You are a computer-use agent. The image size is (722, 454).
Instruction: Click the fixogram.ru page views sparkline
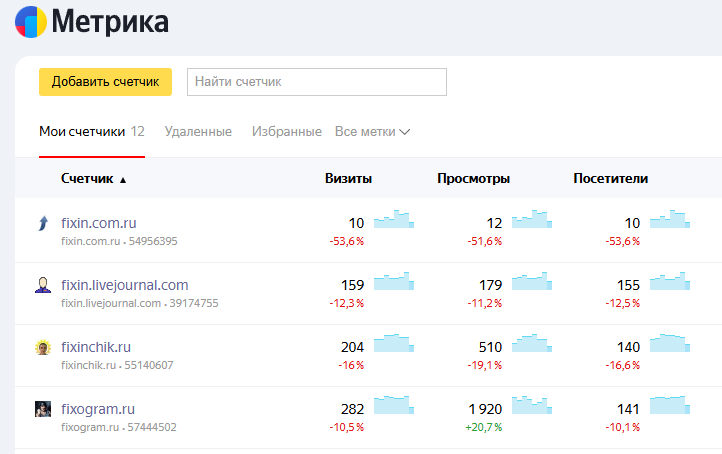(x=532, y=405)
